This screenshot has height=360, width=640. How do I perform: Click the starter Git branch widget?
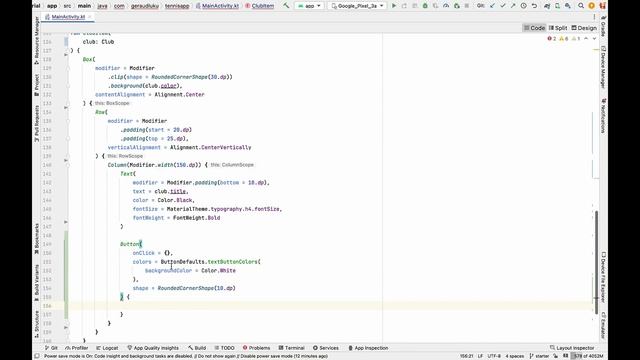pyautogui.click(x=539, y=356)
